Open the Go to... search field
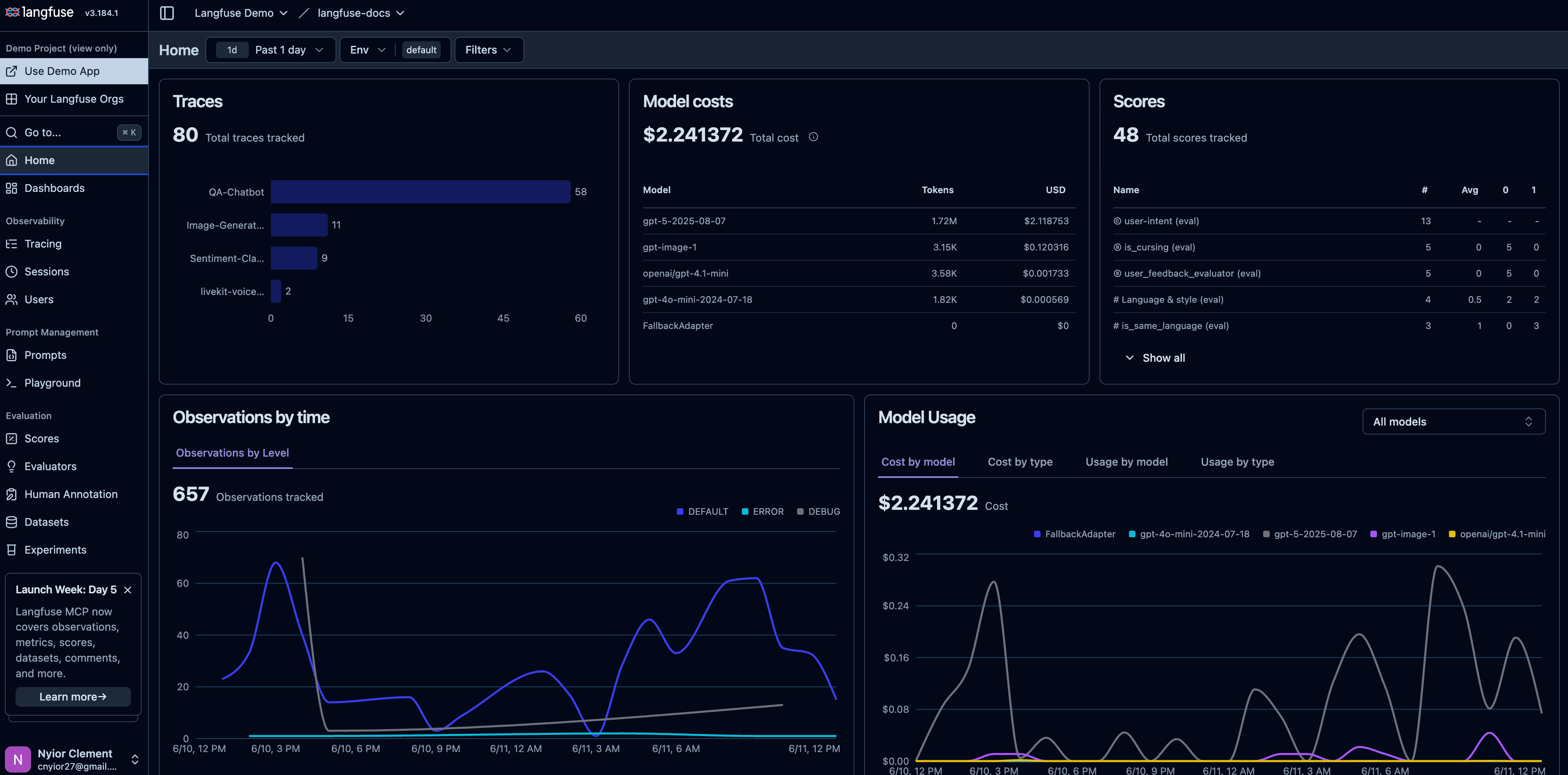This screenshot has height=775, width=1568. click(x=74, y=132)
